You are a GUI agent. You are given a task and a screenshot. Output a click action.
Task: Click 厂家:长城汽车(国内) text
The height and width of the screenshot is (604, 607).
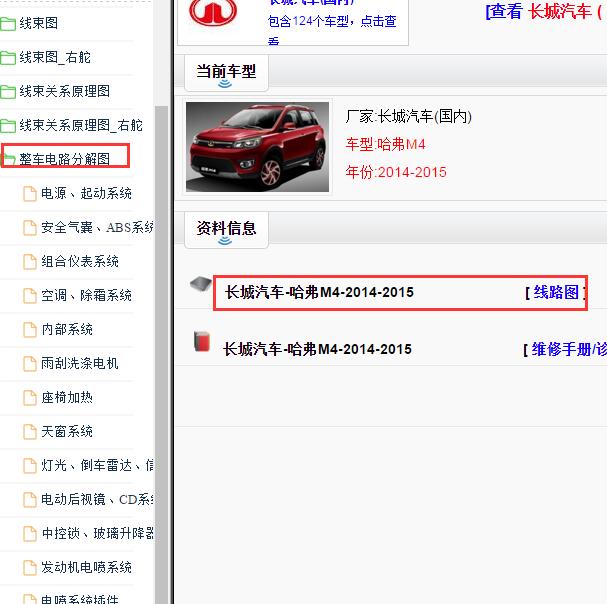408,116
